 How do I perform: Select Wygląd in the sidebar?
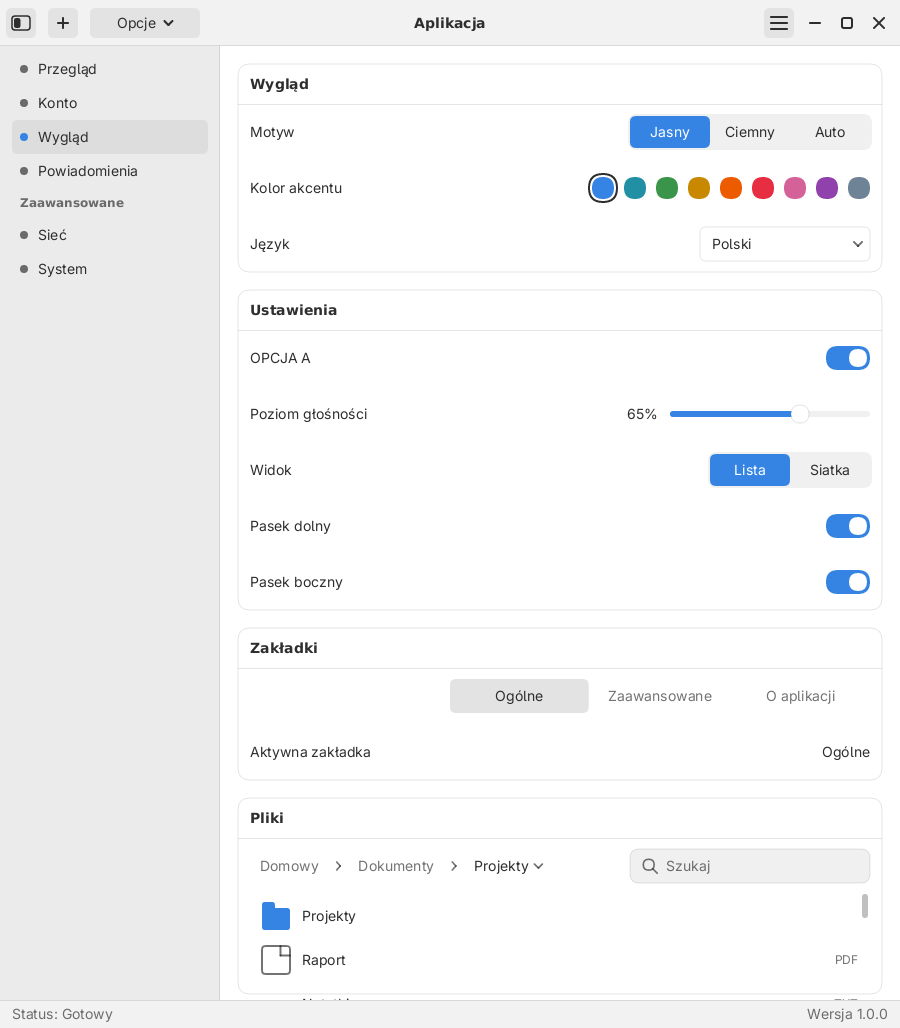tap(110, 137)
